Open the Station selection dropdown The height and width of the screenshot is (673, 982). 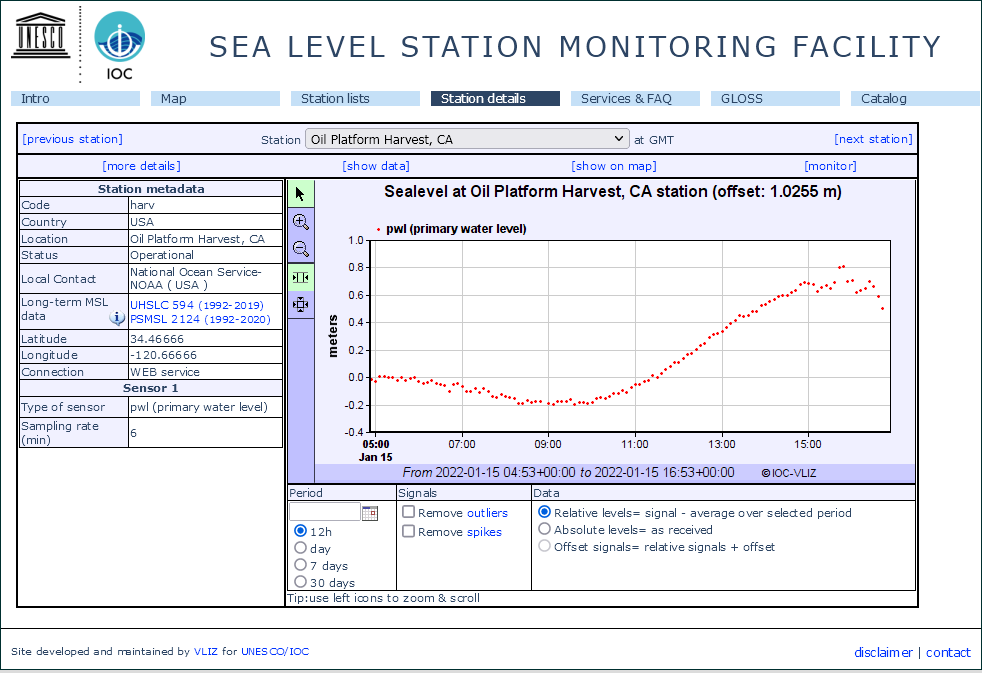point(467,139)
